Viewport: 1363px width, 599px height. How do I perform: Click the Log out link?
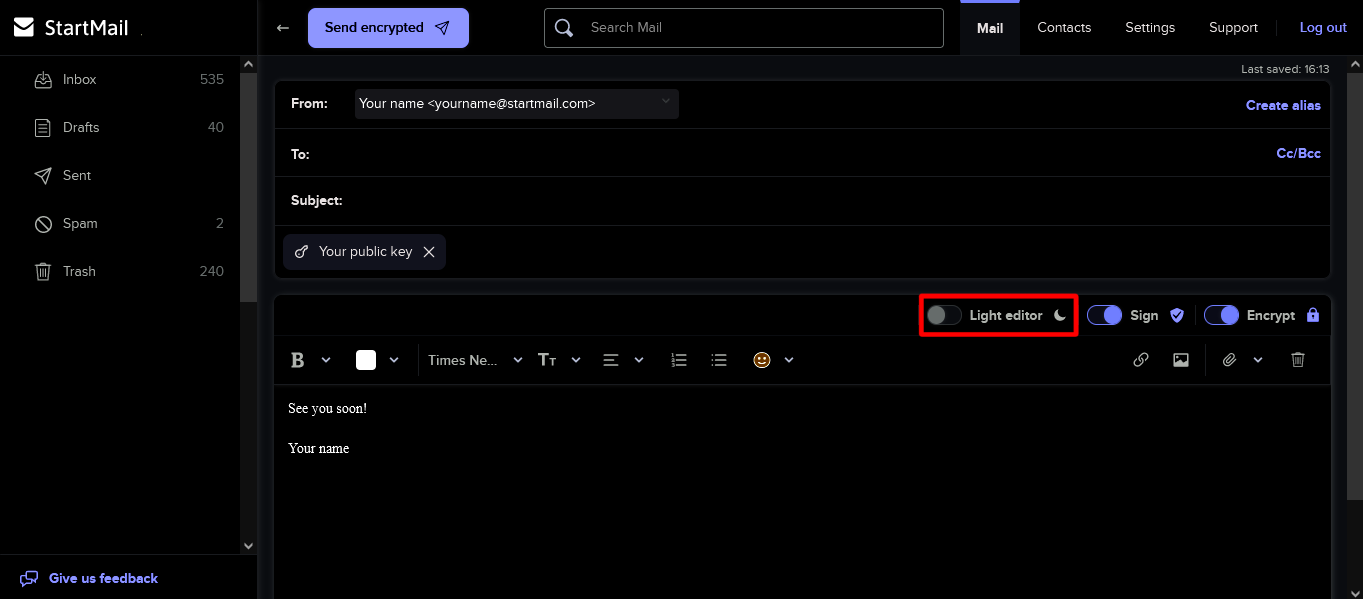(x=1323, y=28)
